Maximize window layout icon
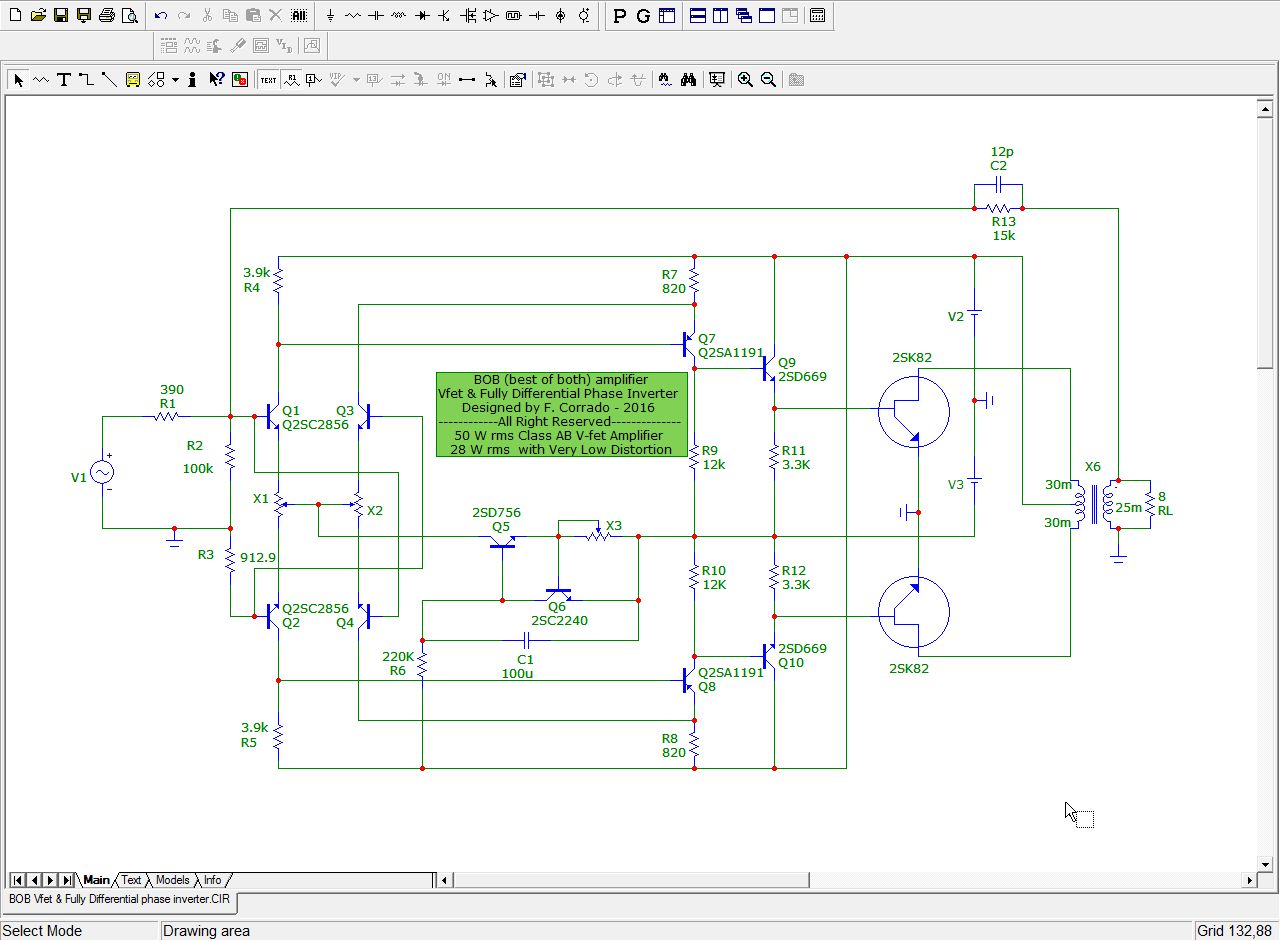The width and height of the screenshot is (1280, 941). (x=767, y=16)
